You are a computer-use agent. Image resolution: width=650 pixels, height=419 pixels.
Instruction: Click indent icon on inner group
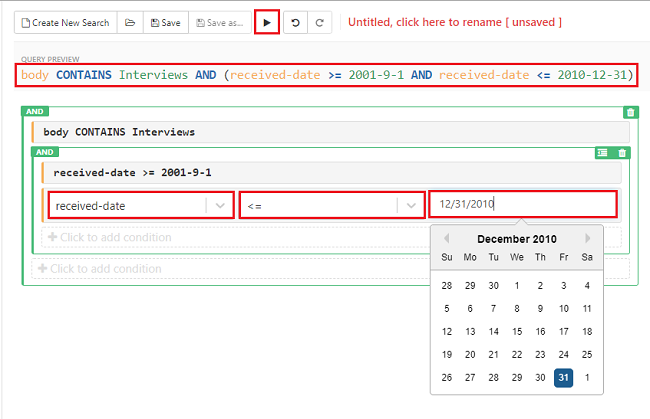tap(603, 153)
